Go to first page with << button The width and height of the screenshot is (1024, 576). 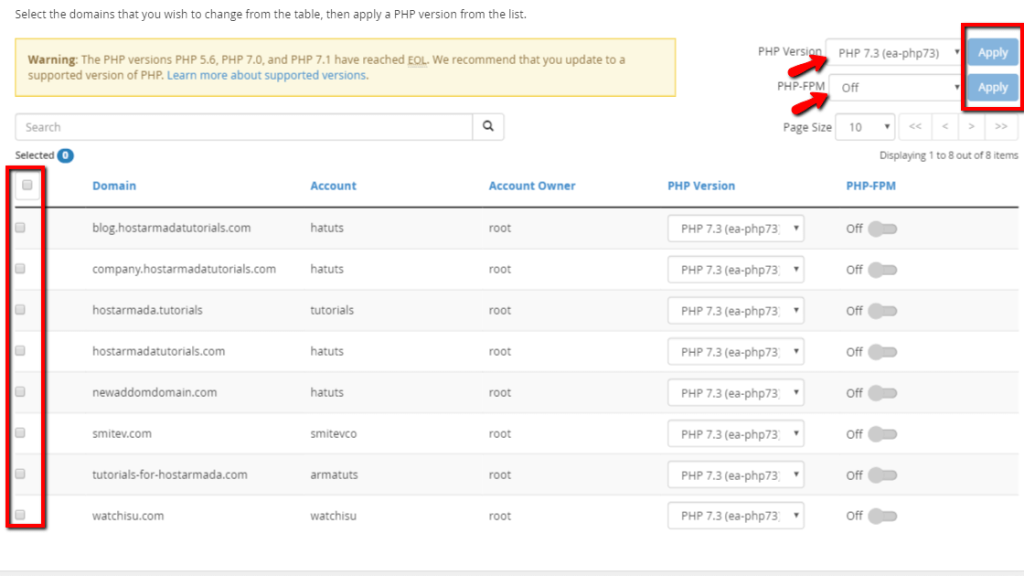(x=916, y=127)
